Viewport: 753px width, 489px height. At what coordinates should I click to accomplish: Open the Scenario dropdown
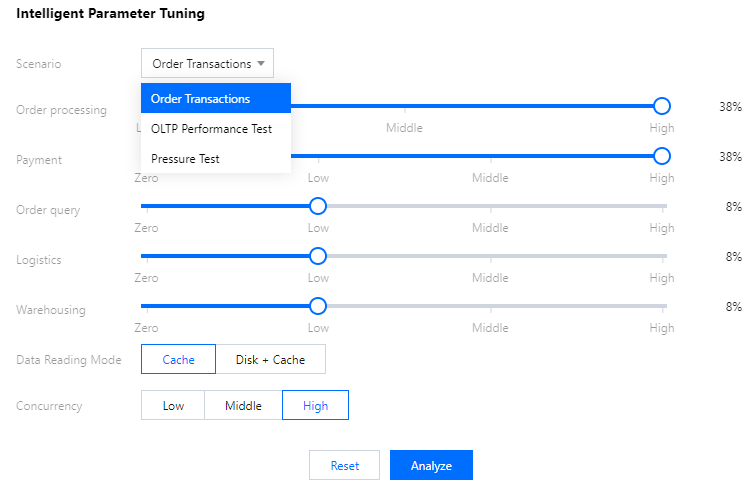(207, 64)
